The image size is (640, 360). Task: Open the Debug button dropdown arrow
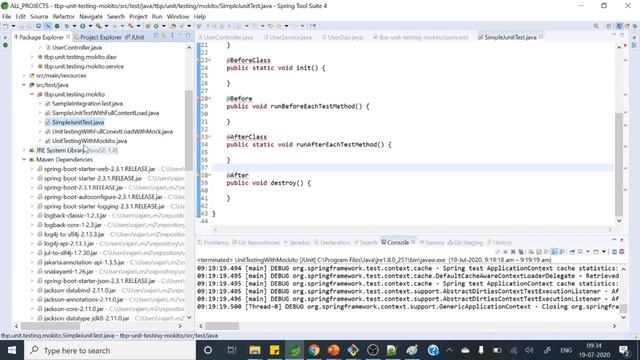tap(74, 26)
